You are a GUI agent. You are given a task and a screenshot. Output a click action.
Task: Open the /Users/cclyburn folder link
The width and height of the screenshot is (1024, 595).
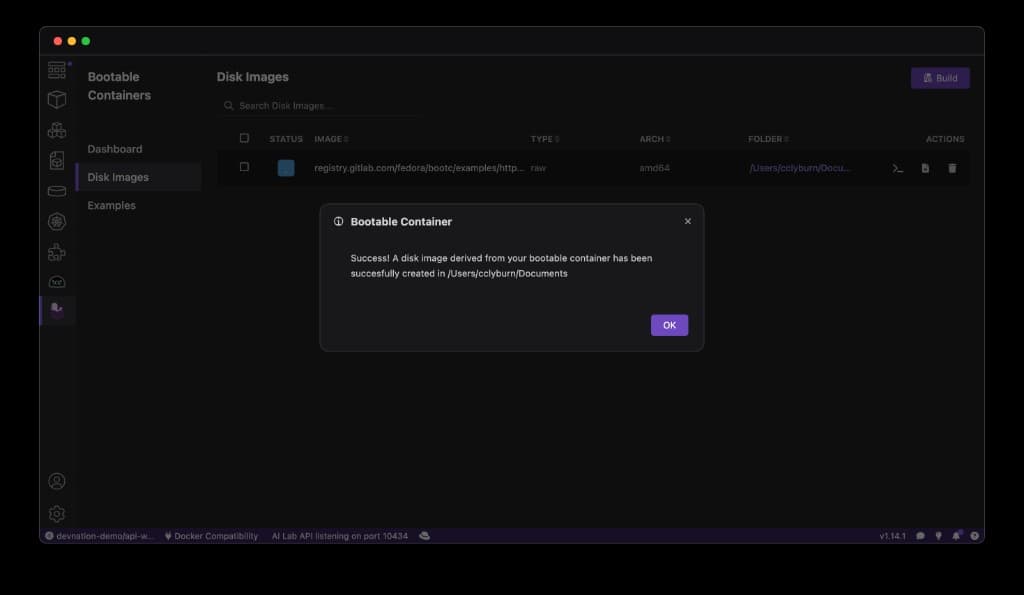800,168
